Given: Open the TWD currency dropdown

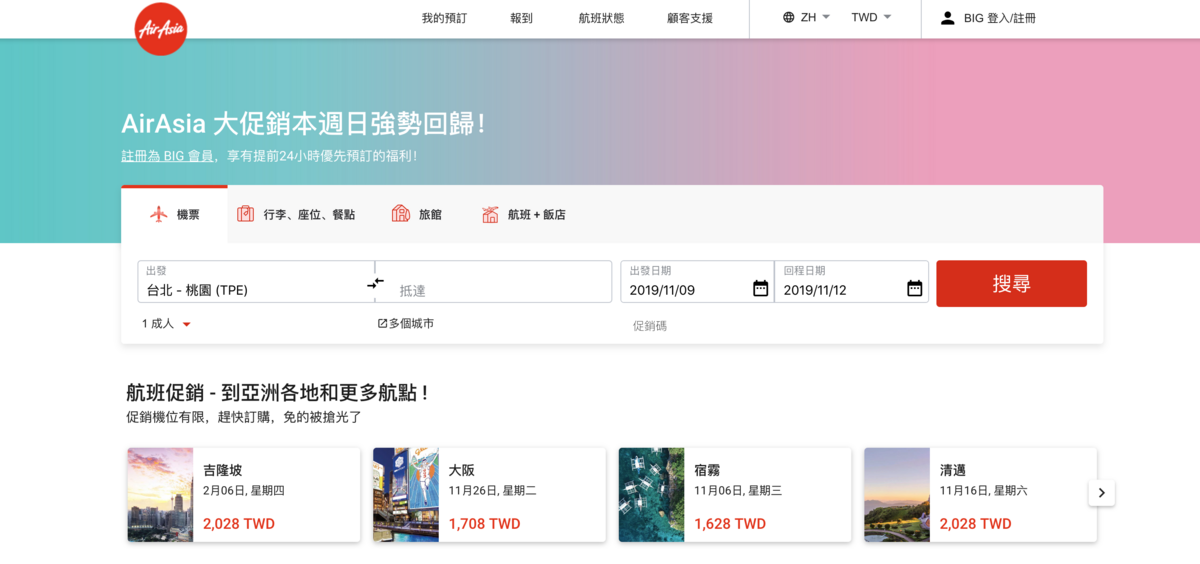Looking at the screenshot, I should [871, 17].
